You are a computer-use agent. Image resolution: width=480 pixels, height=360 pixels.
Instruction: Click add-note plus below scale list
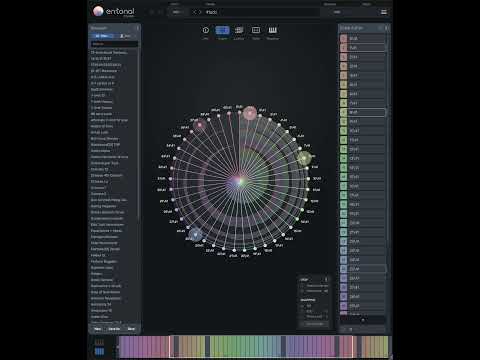363,320
